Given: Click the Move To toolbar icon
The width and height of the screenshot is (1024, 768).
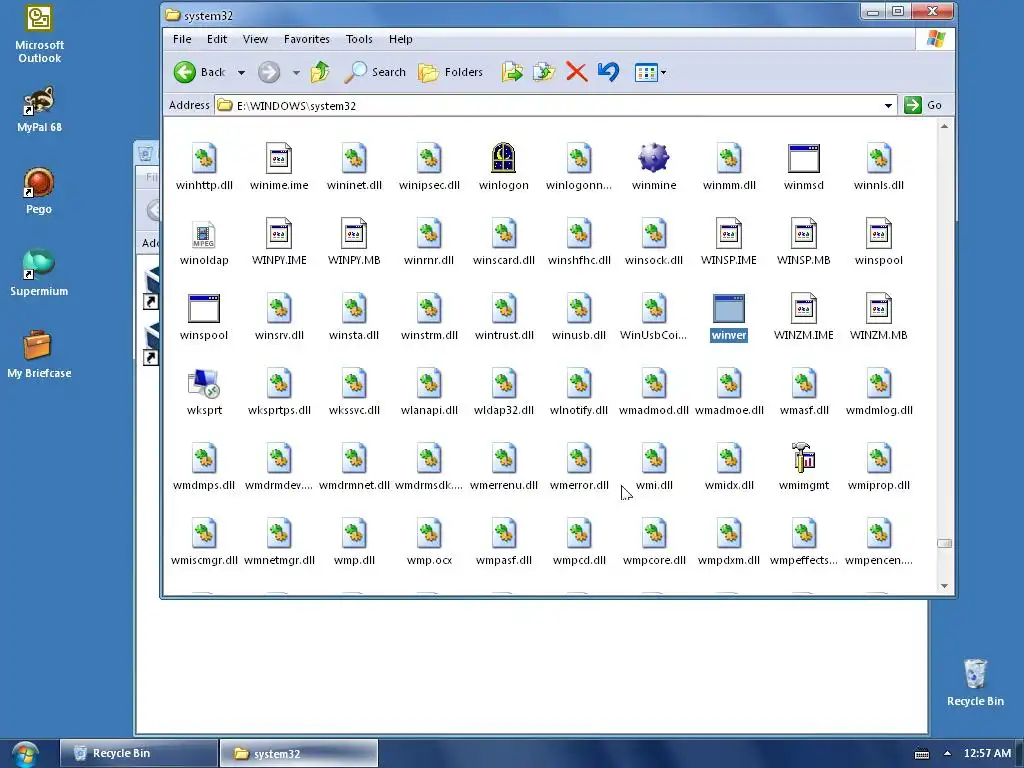Looking at the screenshot, I should coord(513,72).
